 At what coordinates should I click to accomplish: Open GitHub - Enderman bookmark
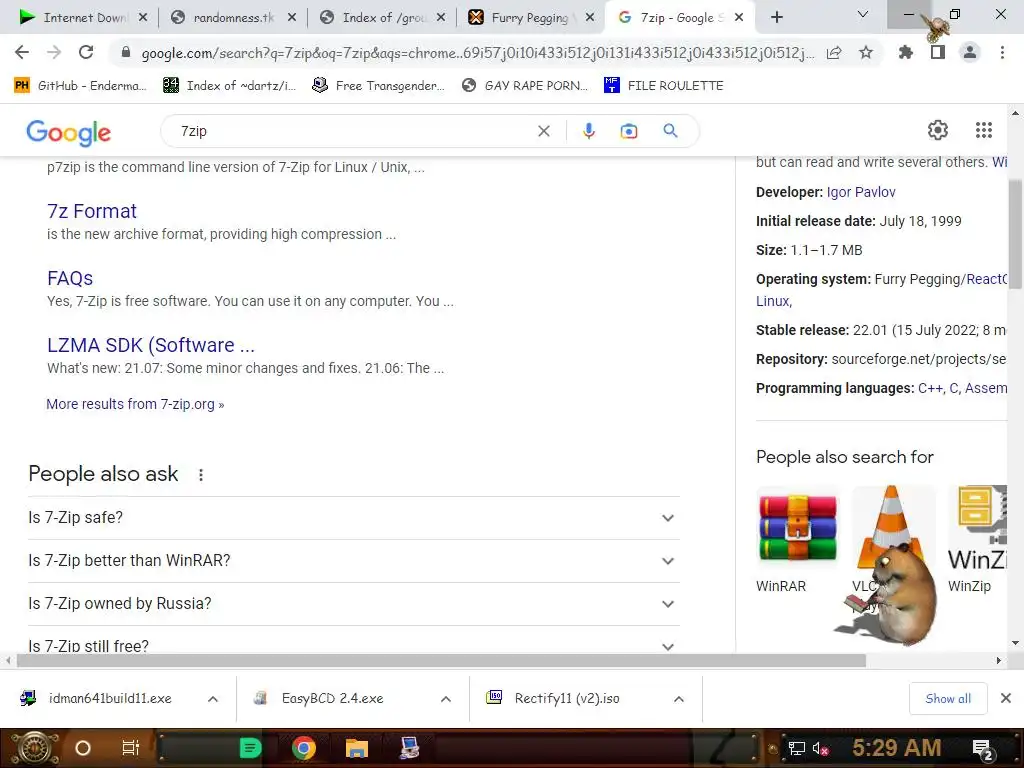click(80, 86)
